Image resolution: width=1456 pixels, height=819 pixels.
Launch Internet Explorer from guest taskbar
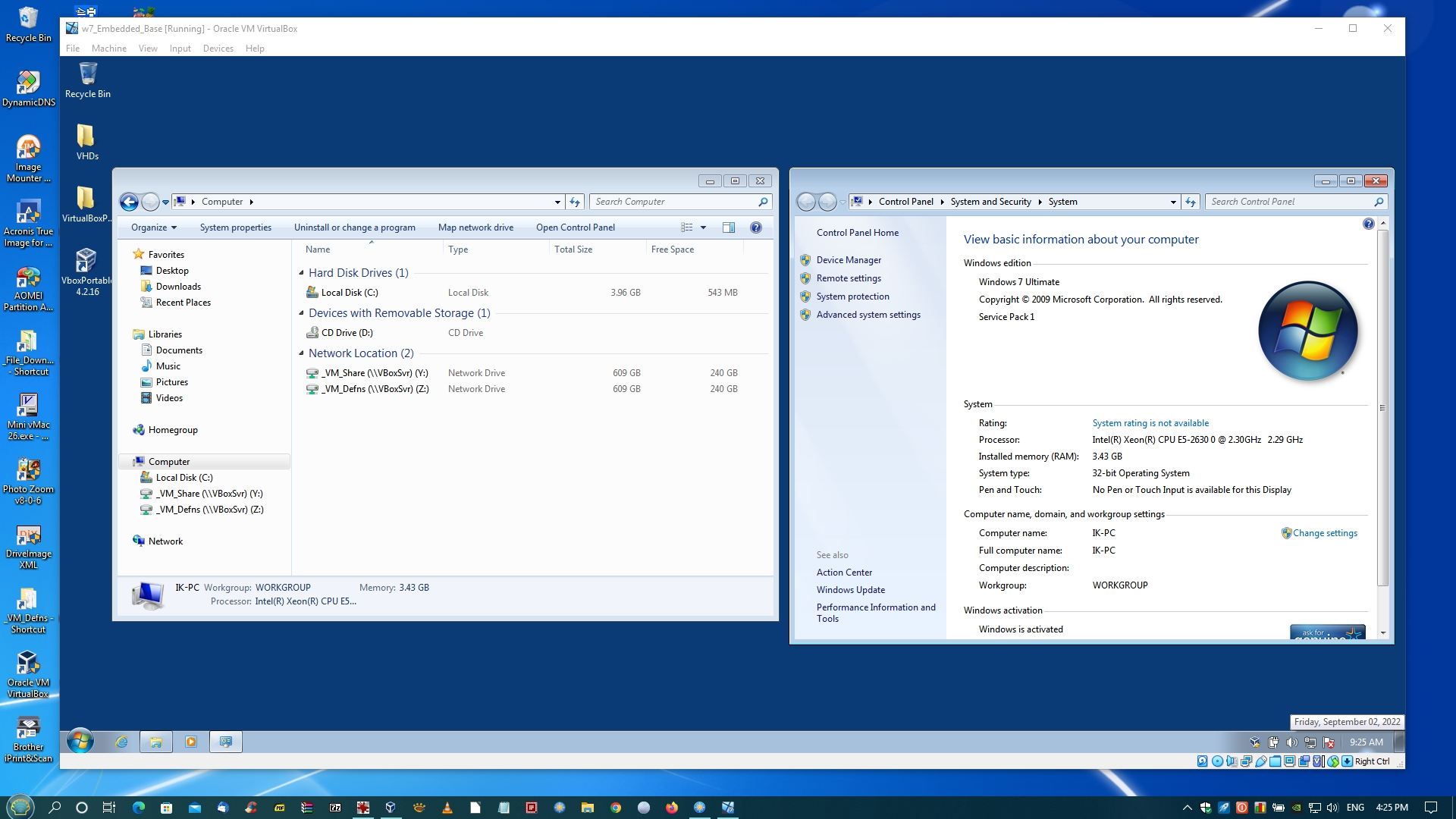121,742
